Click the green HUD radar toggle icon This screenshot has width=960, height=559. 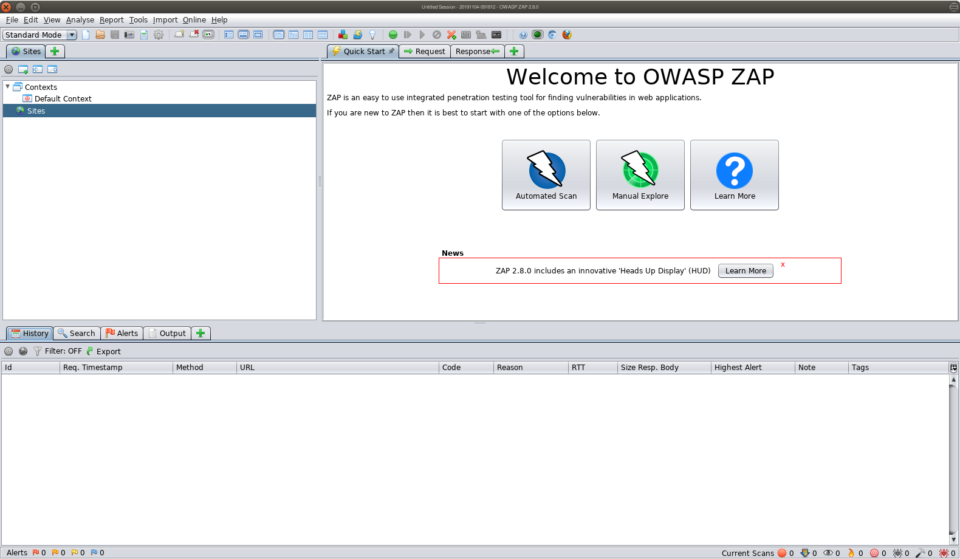[538, 35]
